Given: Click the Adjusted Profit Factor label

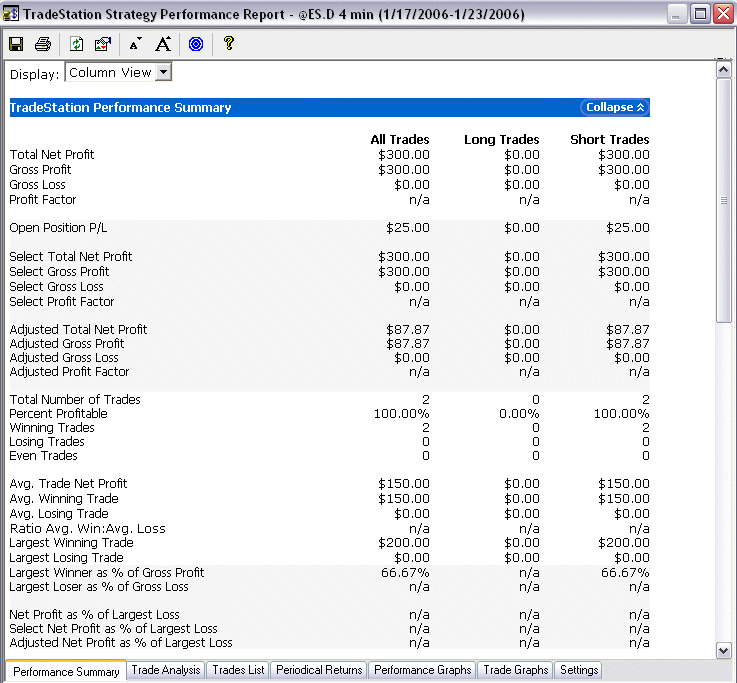Looking at the screenshot, I should (x=69, y=372).
